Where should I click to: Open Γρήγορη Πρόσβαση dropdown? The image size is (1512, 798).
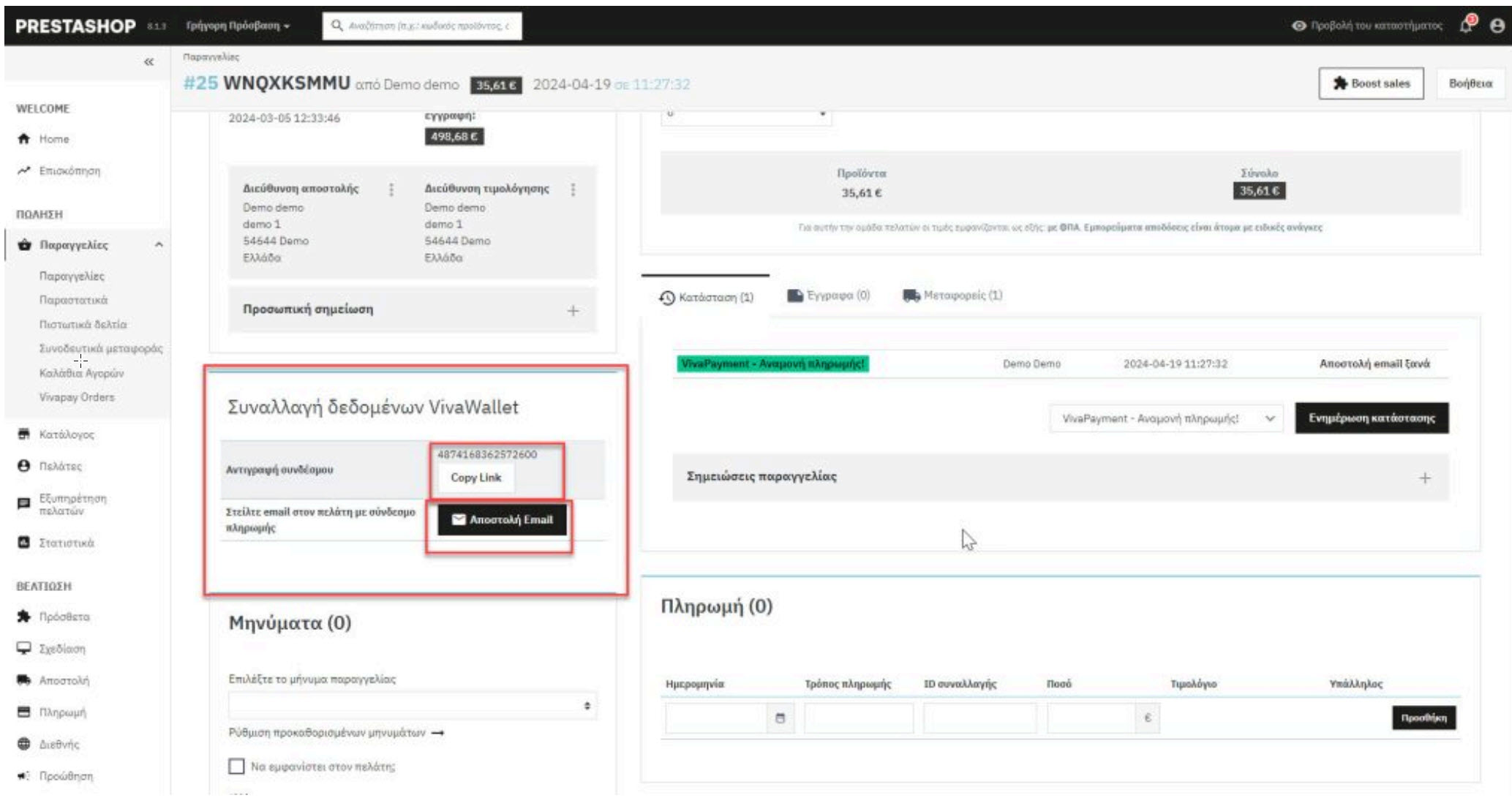(238, 26)
